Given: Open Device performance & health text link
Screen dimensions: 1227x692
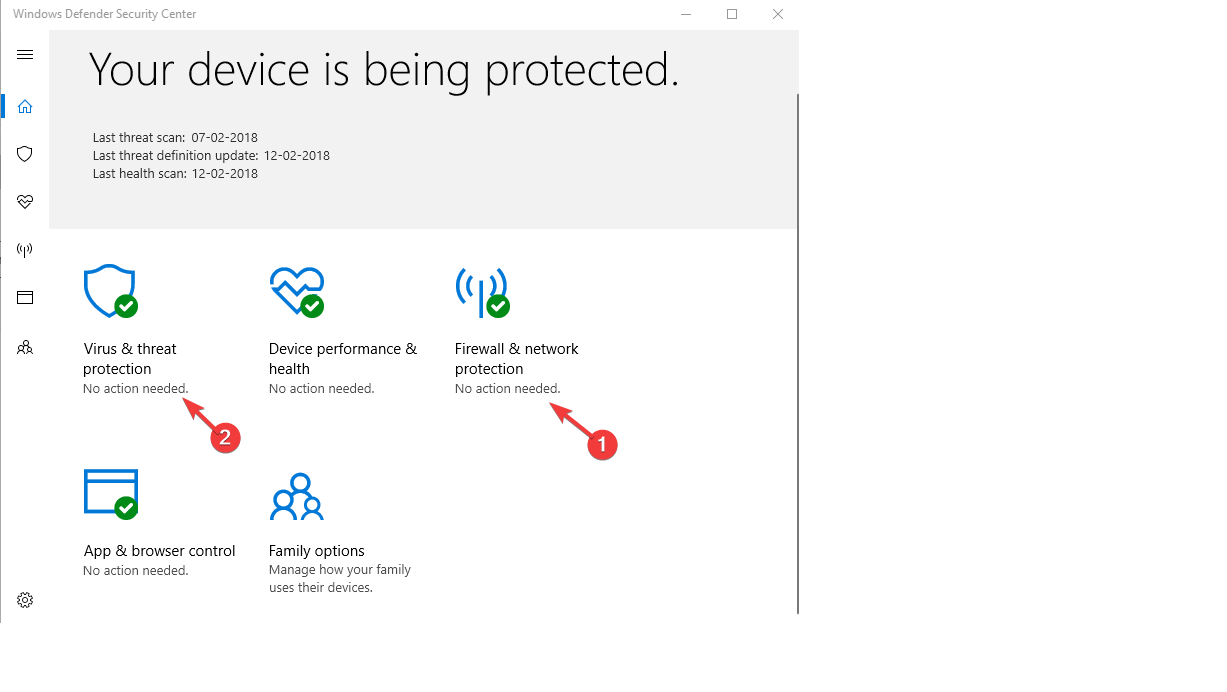Looking at the screenshot, I should 342,359.
